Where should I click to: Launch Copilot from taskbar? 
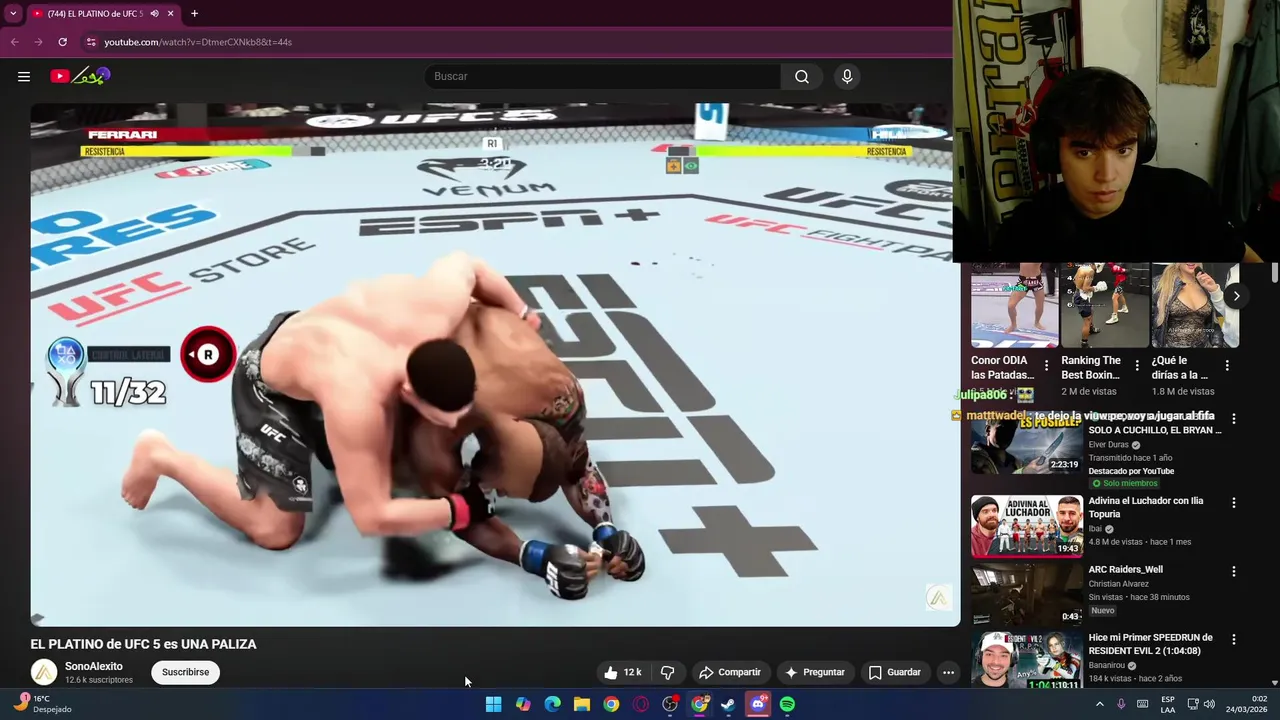tap(523, 704)
